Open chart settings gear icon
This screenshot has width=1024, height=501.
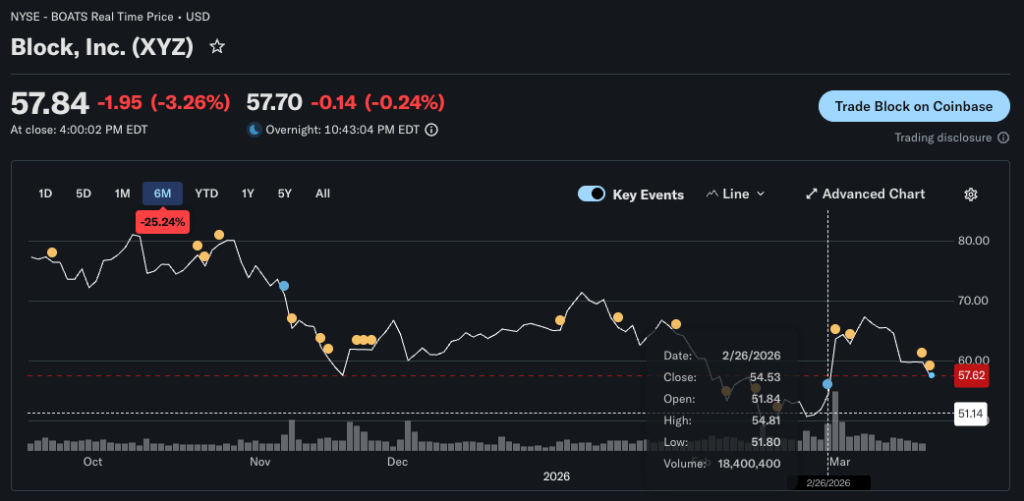click(970, 194)
